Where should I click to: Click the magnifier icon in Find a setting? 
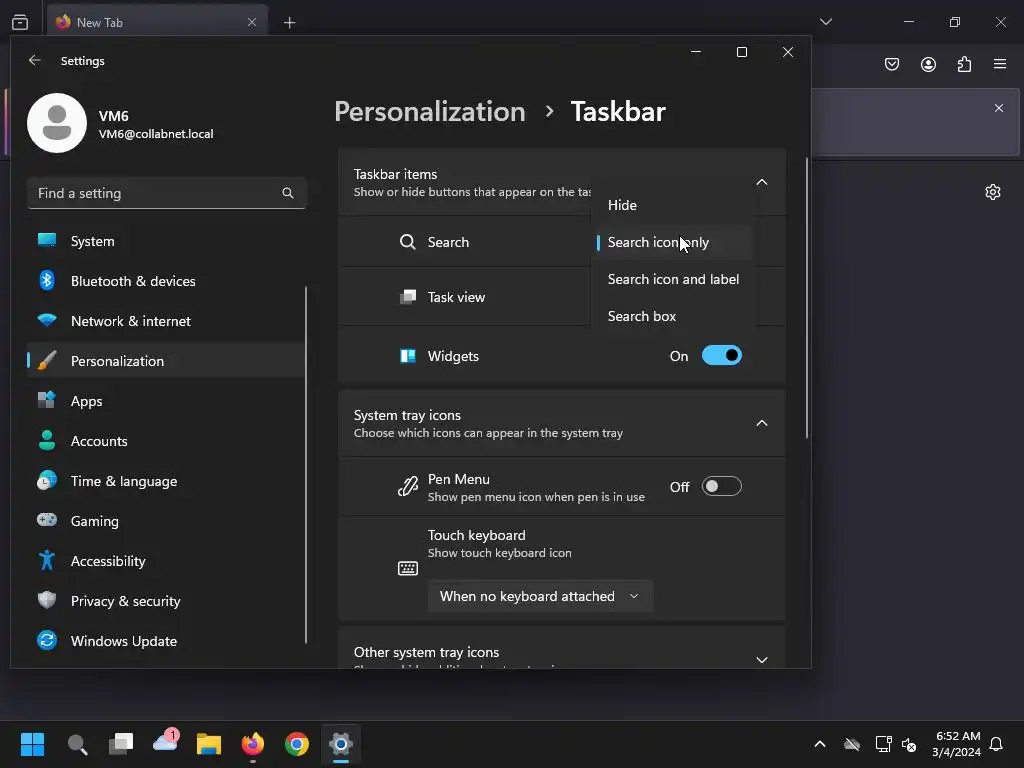(x=288, y=193)
